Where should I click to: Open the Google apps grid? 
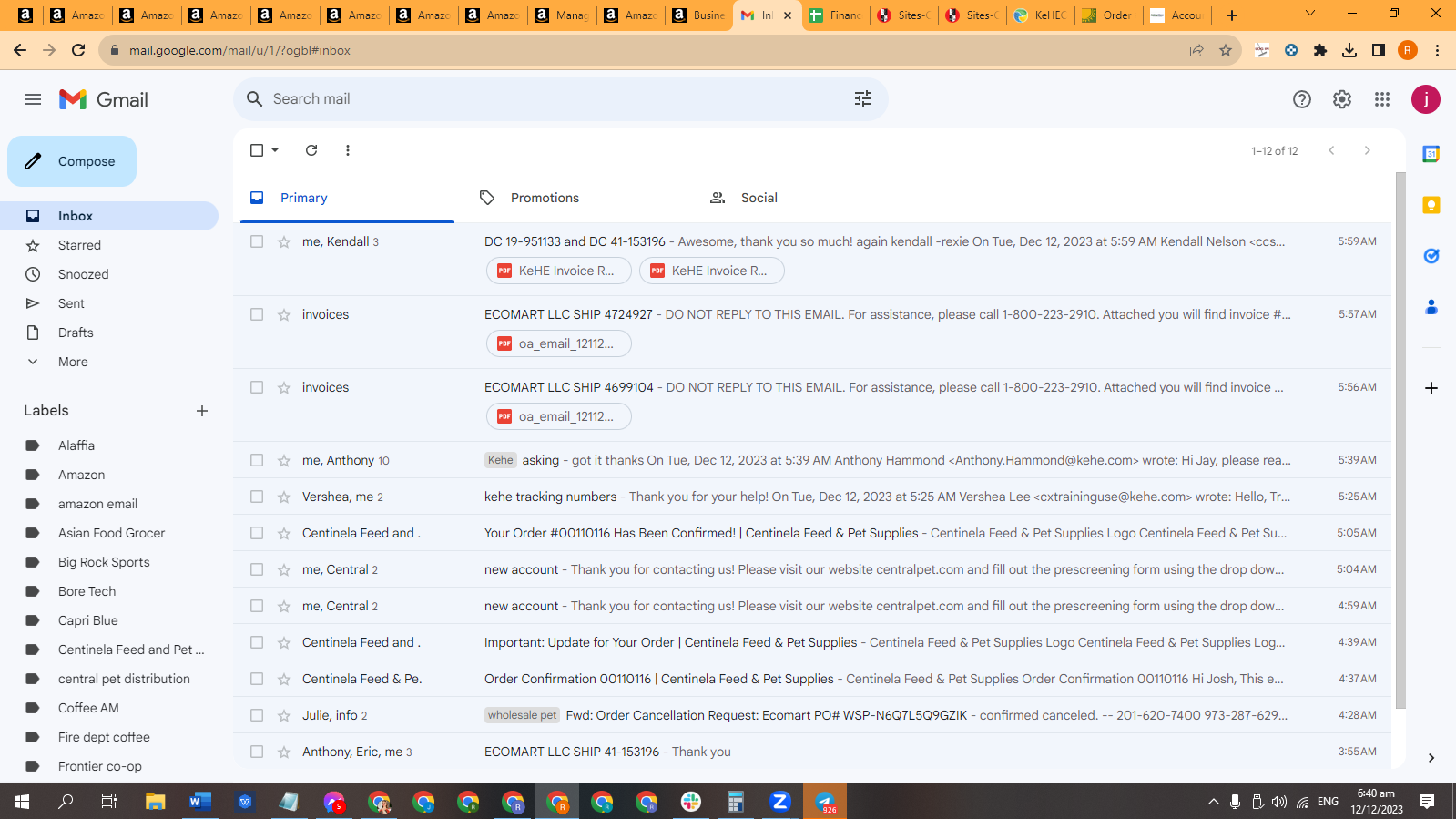1382,99
